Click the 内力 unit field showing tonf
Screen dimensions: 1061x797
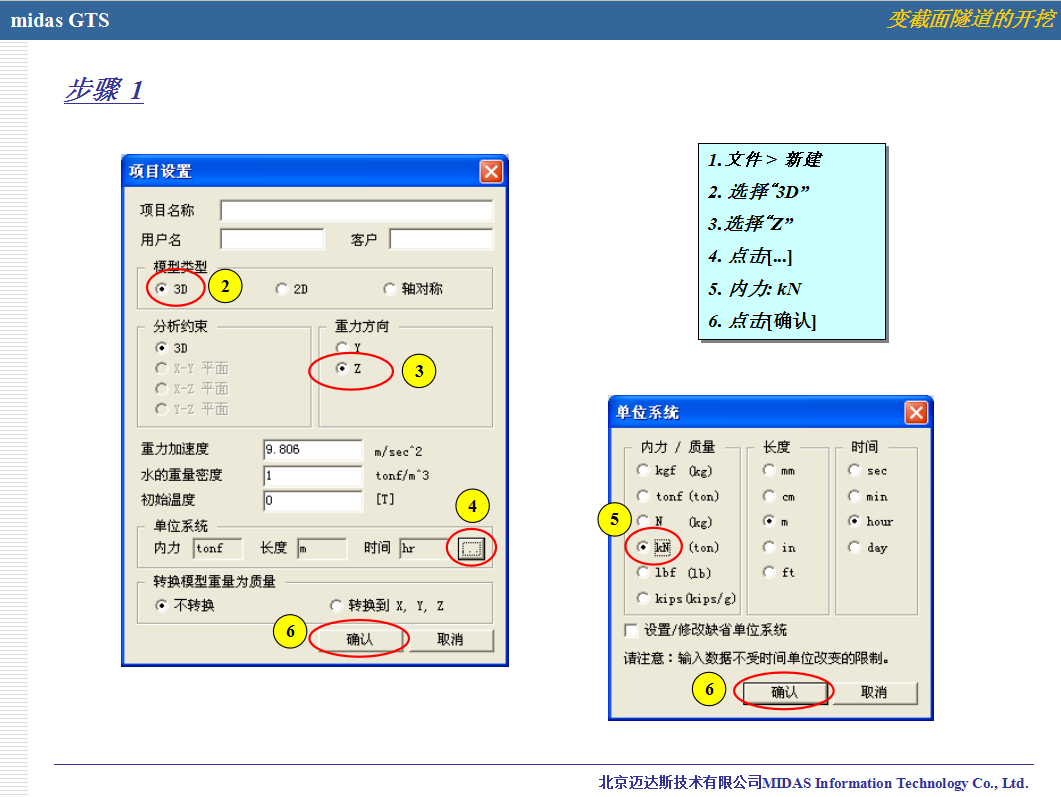pyautogui.click(x=217, y=549)
